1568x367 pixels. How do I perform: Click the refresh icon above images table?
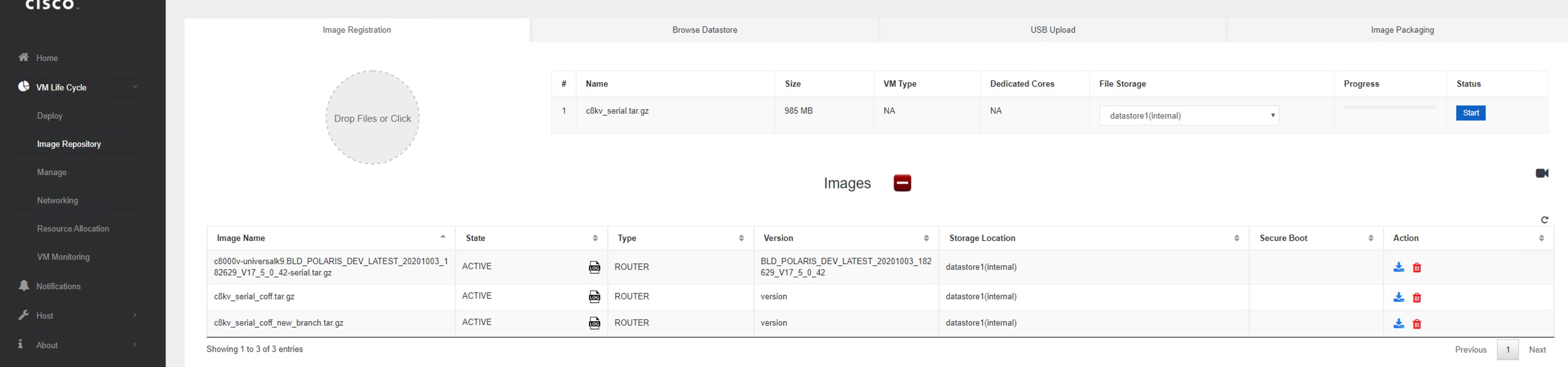pyautogui.click(x=1544, y=220)
